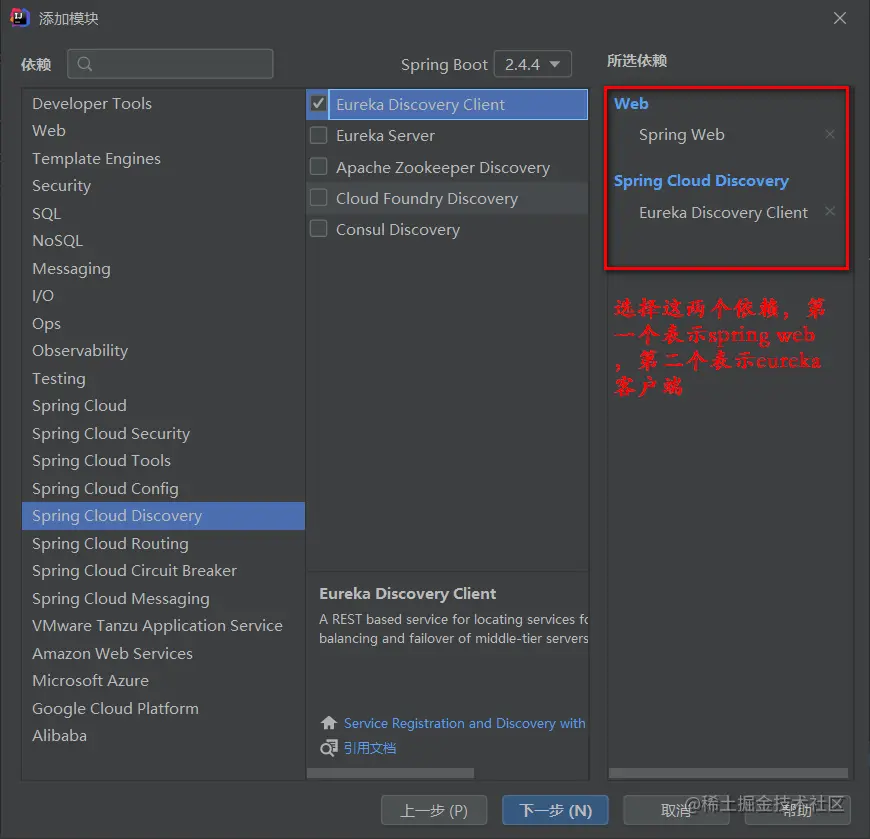The width and height of the screenshot is (870, 839).
Task: Click horizontal scrollbar under dependency description
Action: coord(390,773)
